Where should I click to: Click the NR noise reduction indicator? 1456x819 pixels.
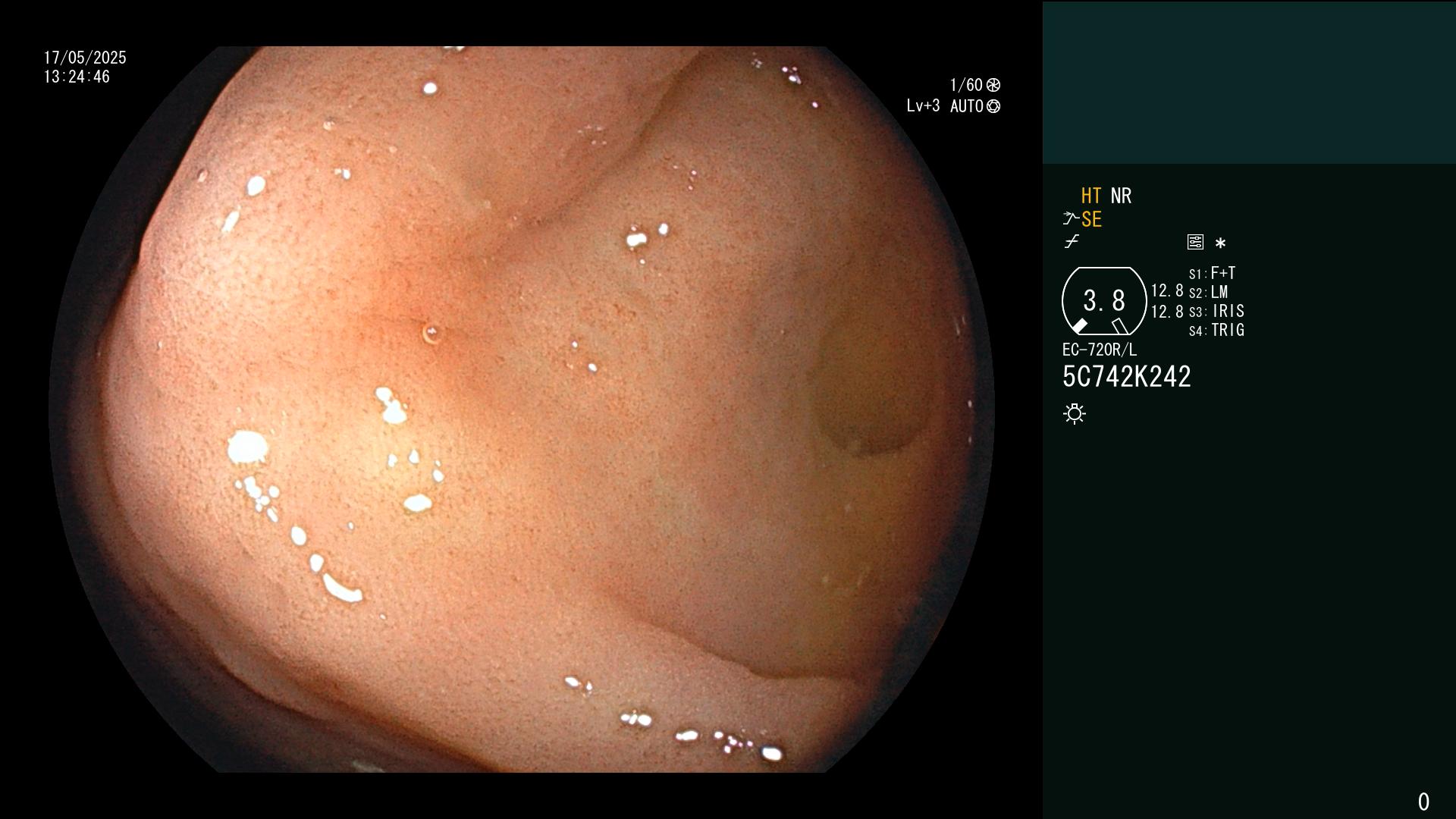pos(1121,196)
